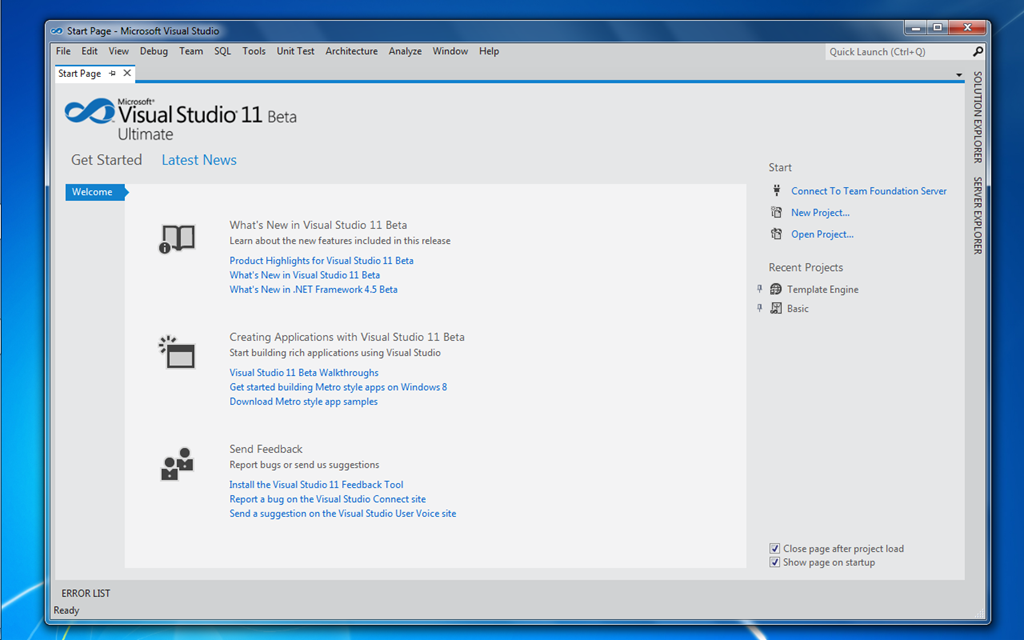Click the New Project icon
Image resolution: width=1024 pixels, height=640 pixels.
coord(776,212)
